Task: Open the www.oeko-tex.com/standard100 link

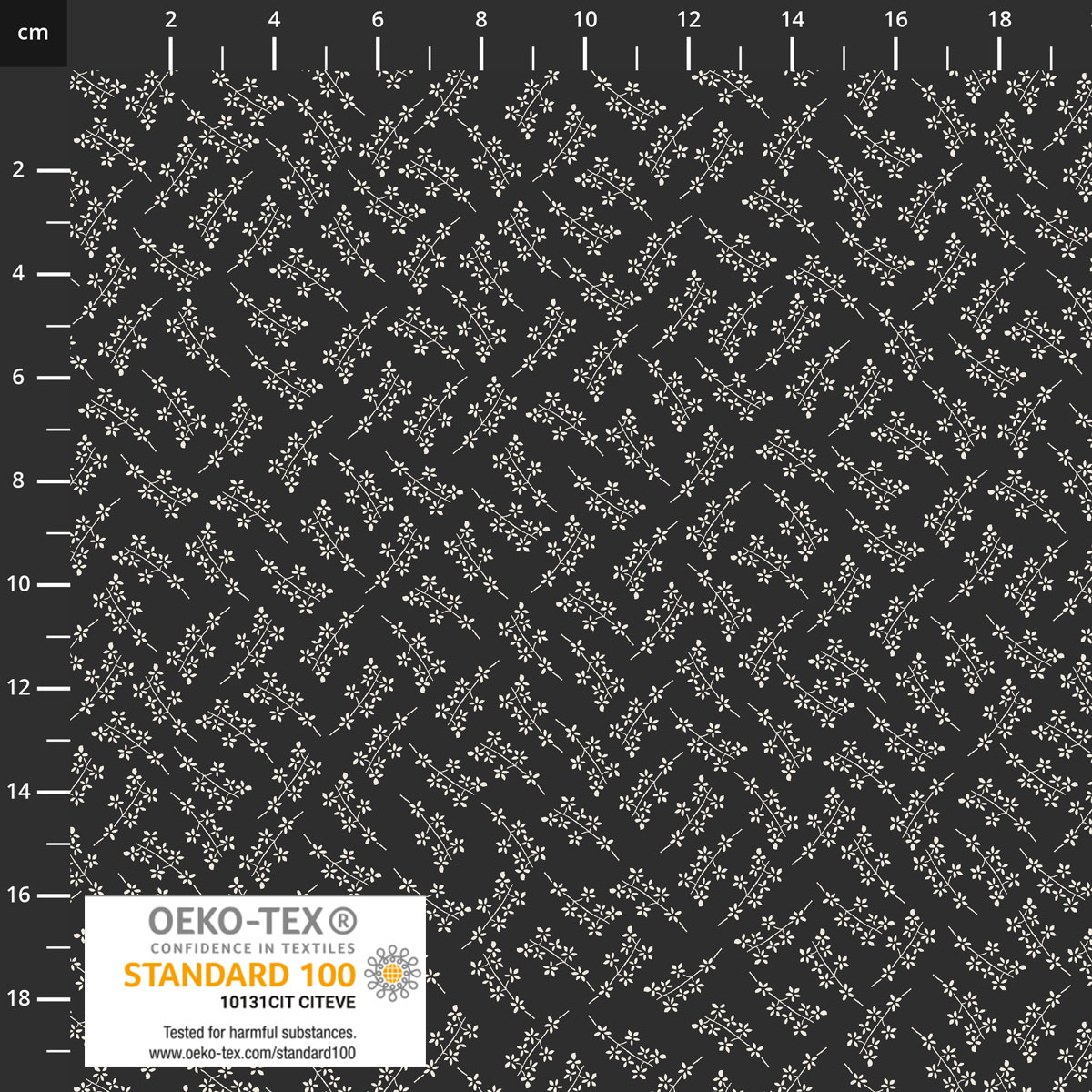Action: click(252, 1053)
